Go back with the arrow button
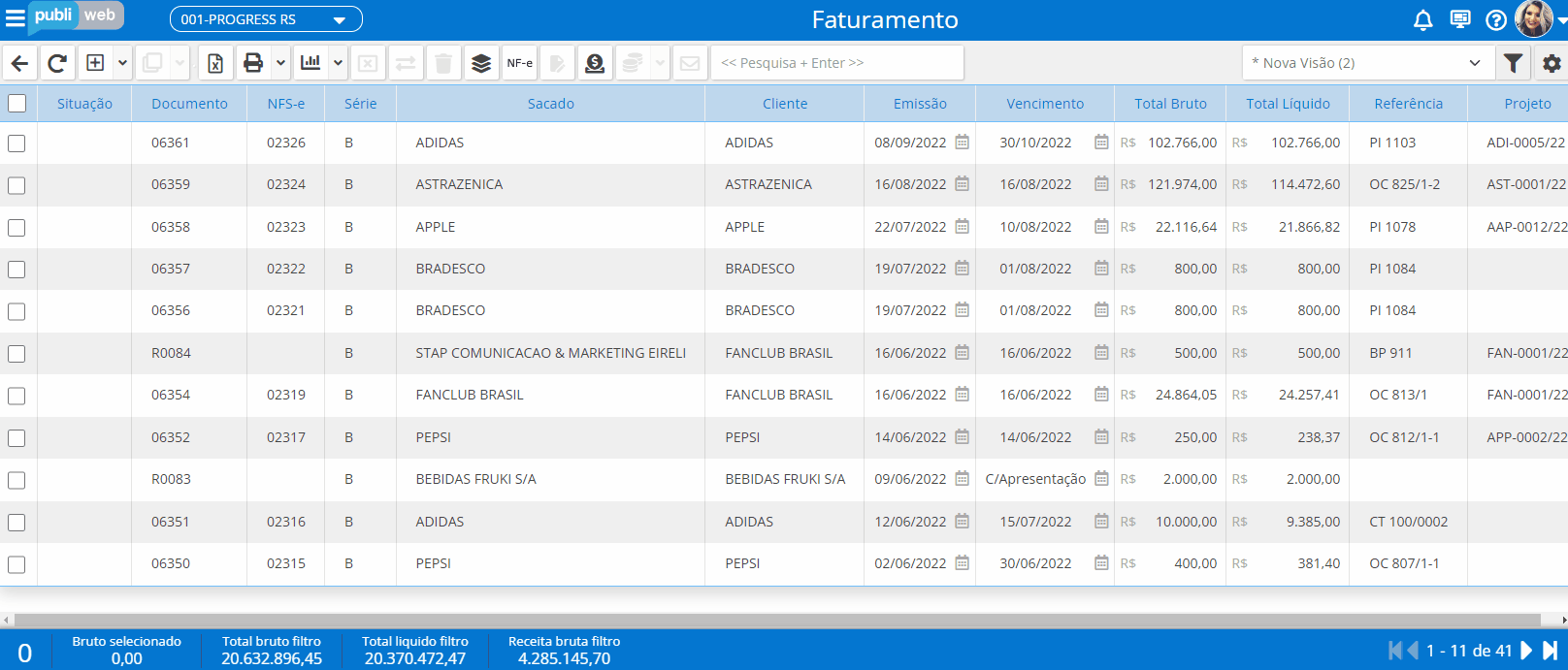The height and width of the screenshot is (670, 1568). pos(19,63)
